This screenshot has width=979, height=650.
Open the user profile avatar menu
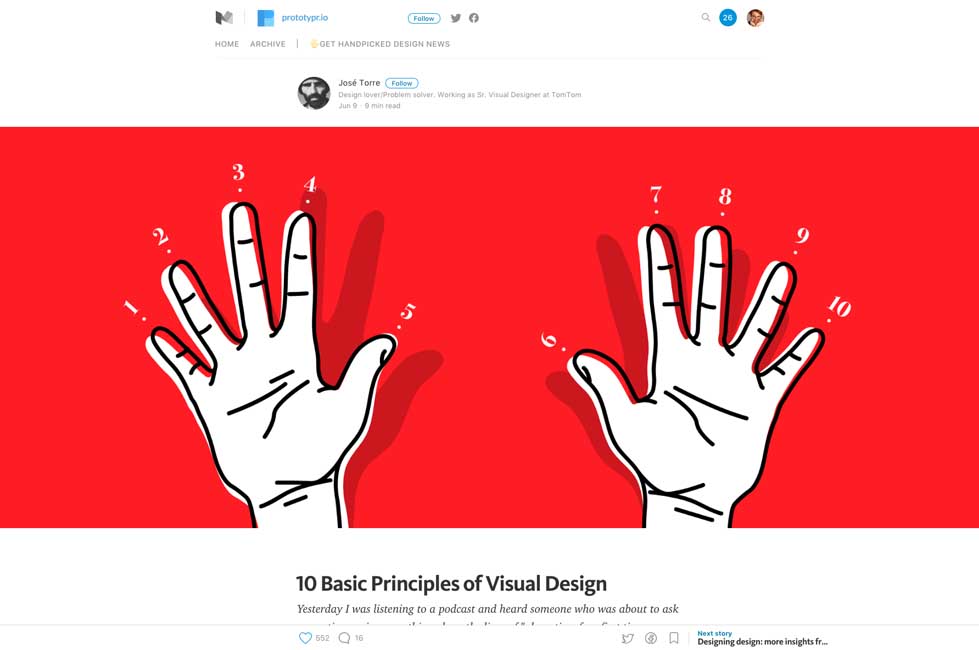755,18
